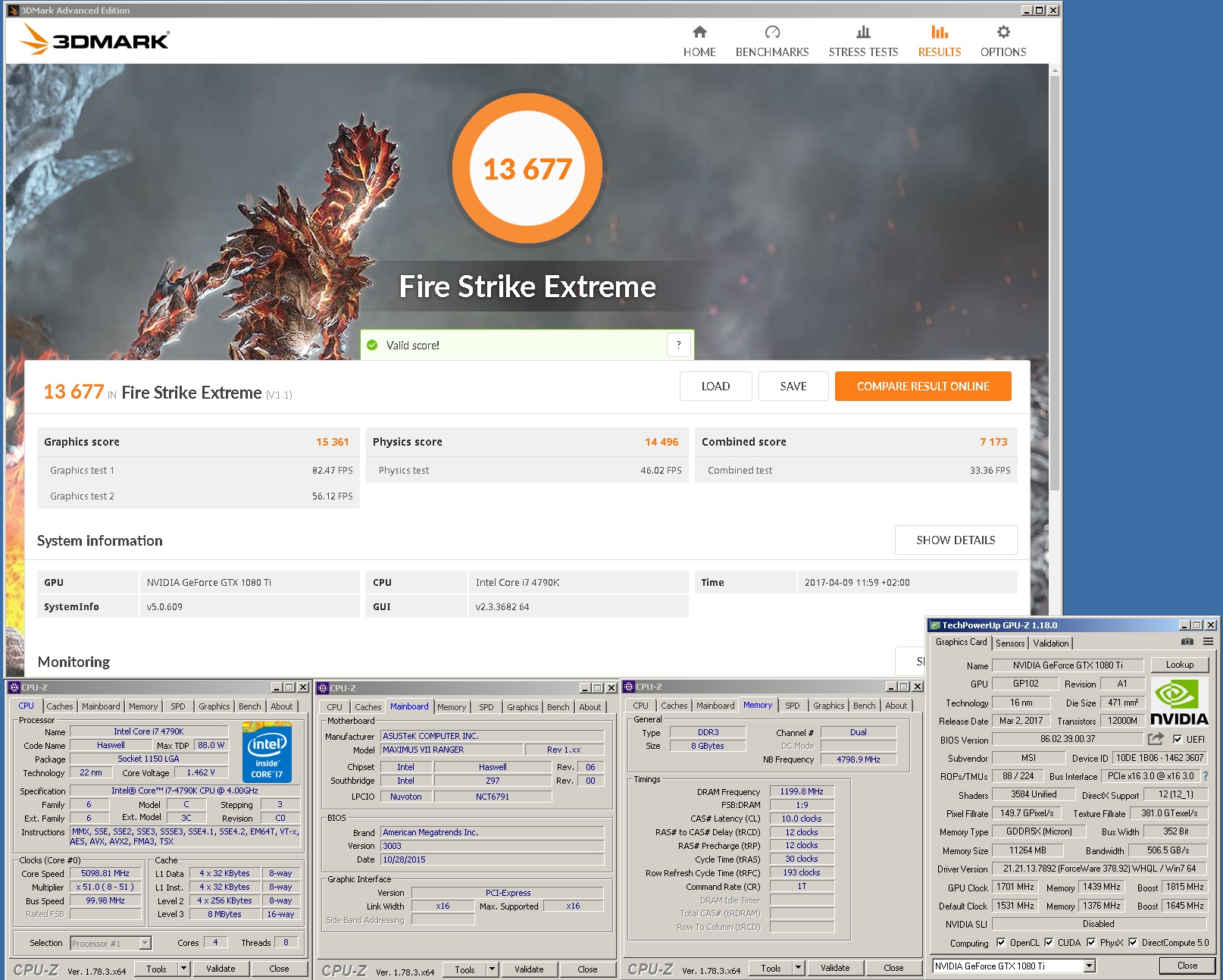
Task: Click Driver Version field in GPU-Z
Action: [x=1099, y=869]
